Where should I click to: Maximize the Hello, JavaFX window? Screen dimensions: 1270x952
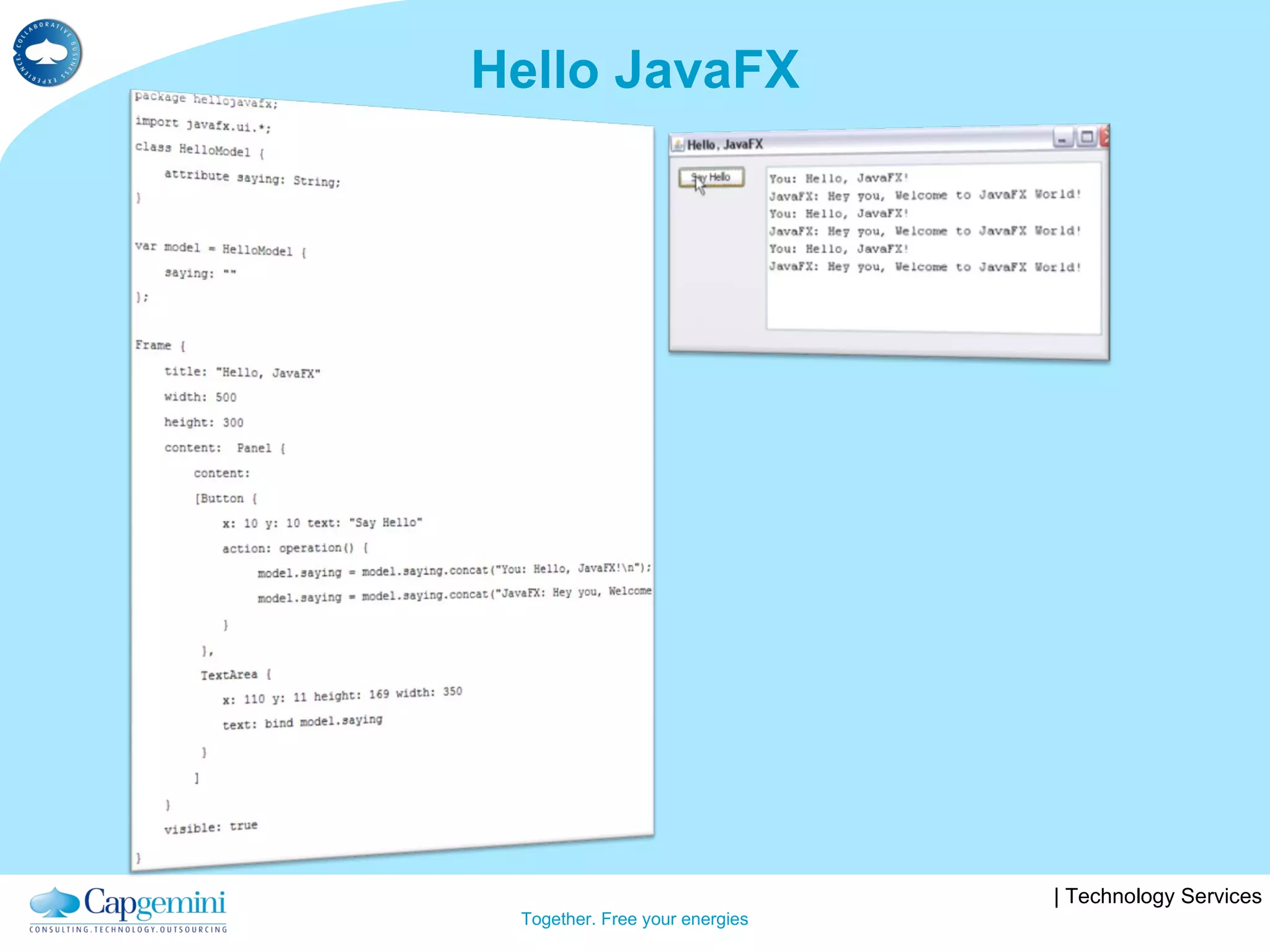point(1086,136)
